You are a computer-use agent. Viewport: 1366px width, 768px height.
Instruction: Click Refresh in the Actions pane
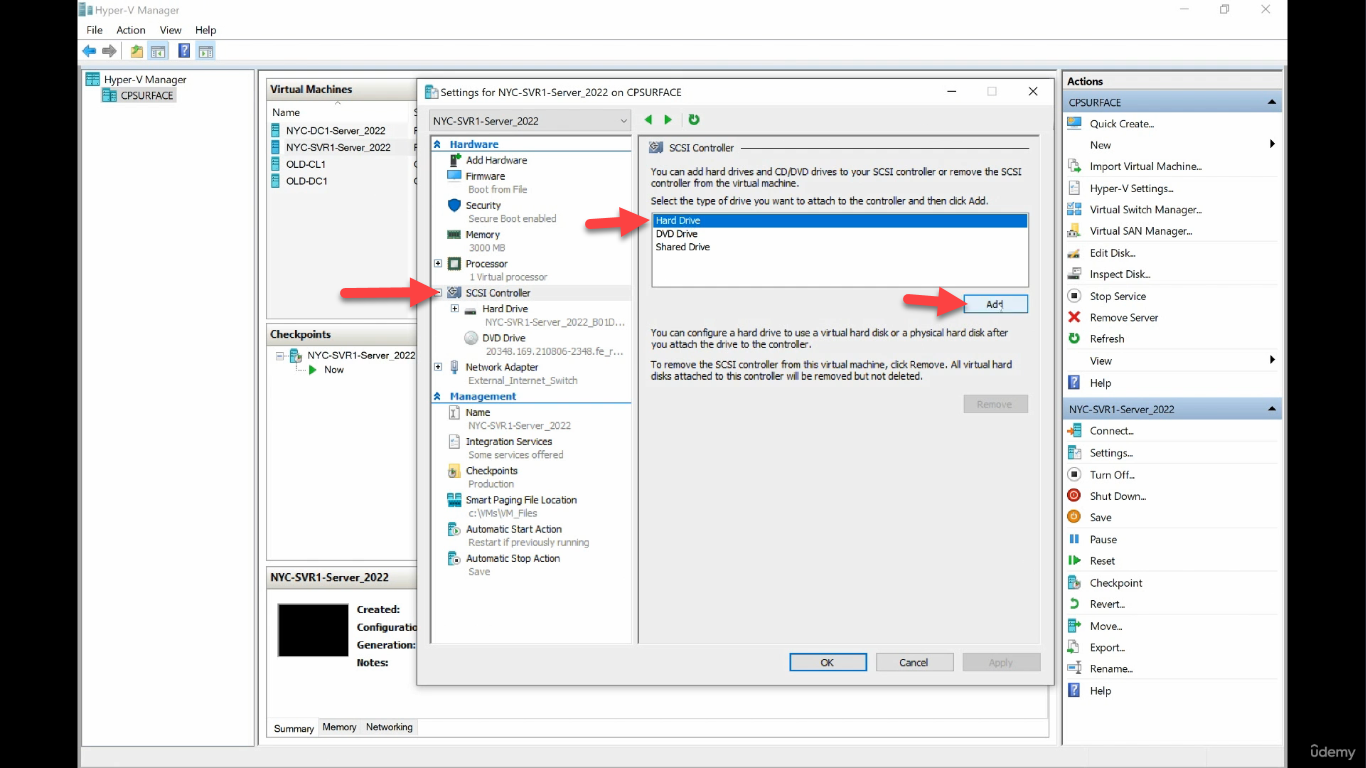1107,339
